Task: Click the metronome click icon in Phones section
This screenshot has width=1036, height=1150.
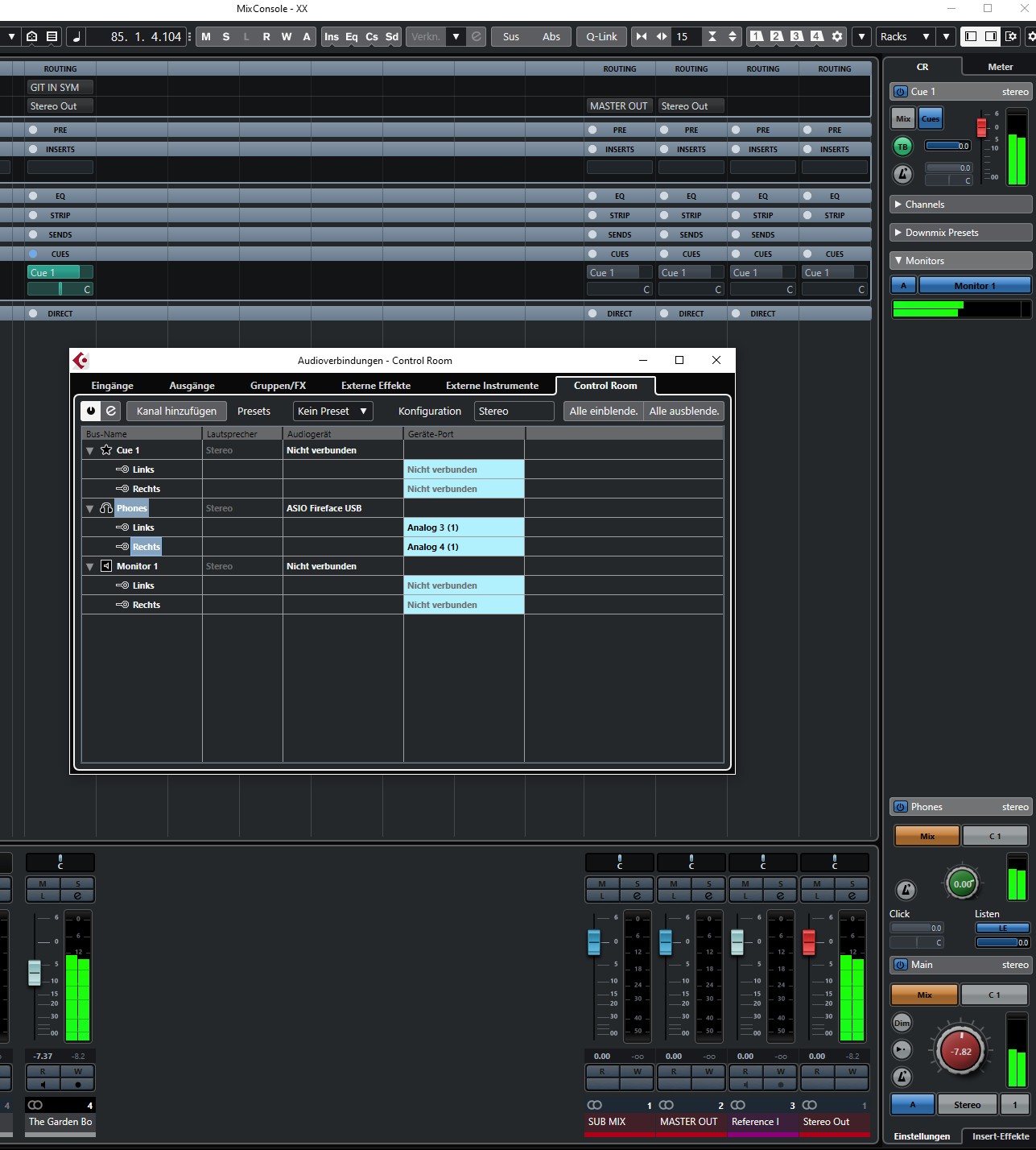Action: click(905, 890)
